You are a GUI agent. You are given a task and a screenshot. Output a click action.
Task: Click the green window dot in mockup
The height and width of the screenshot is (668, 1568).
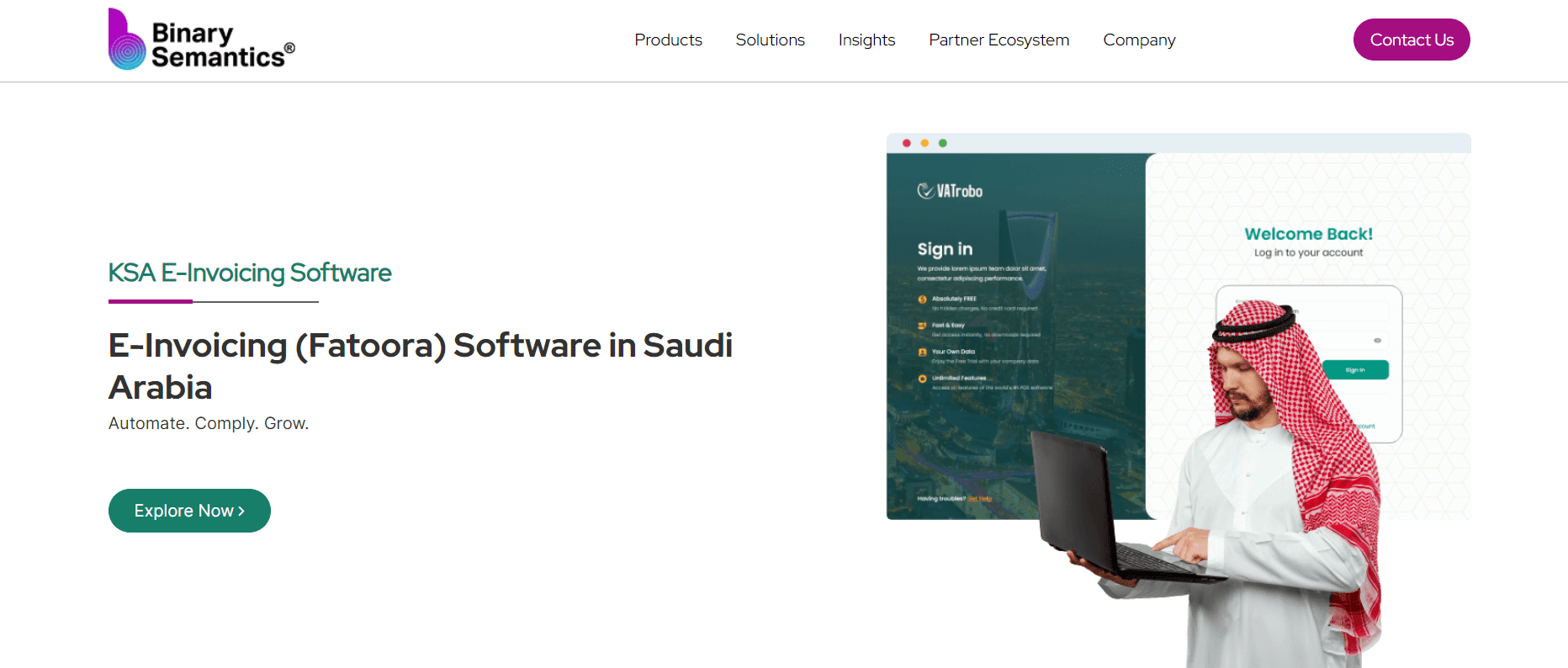pos(943,143)
